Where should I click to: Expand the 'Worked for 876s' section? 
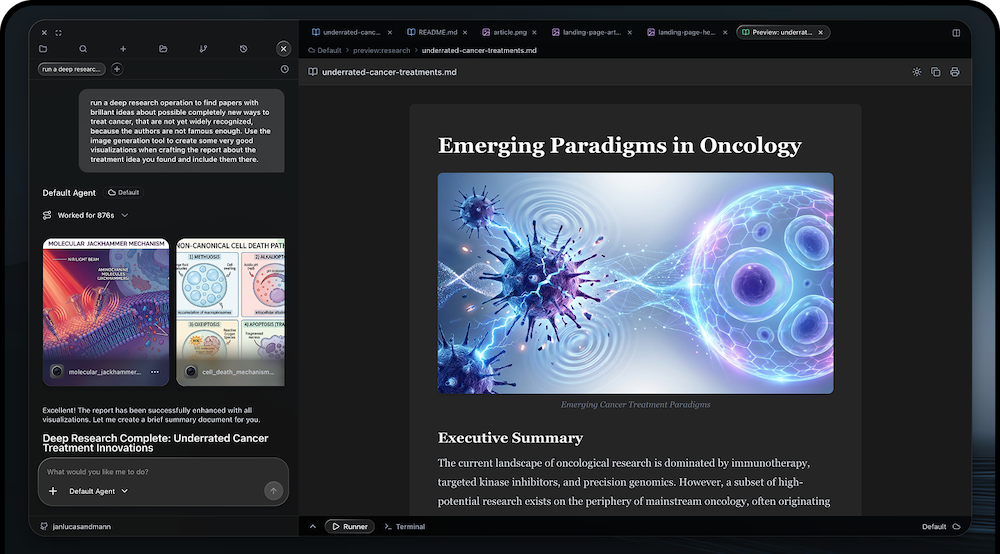(125, 215)
